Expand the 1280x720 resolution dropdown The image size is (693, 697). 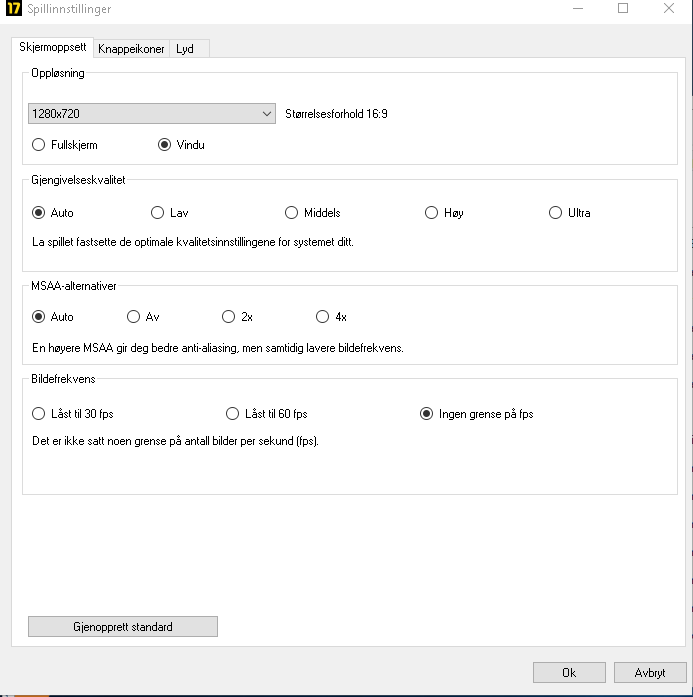point(152,114)
